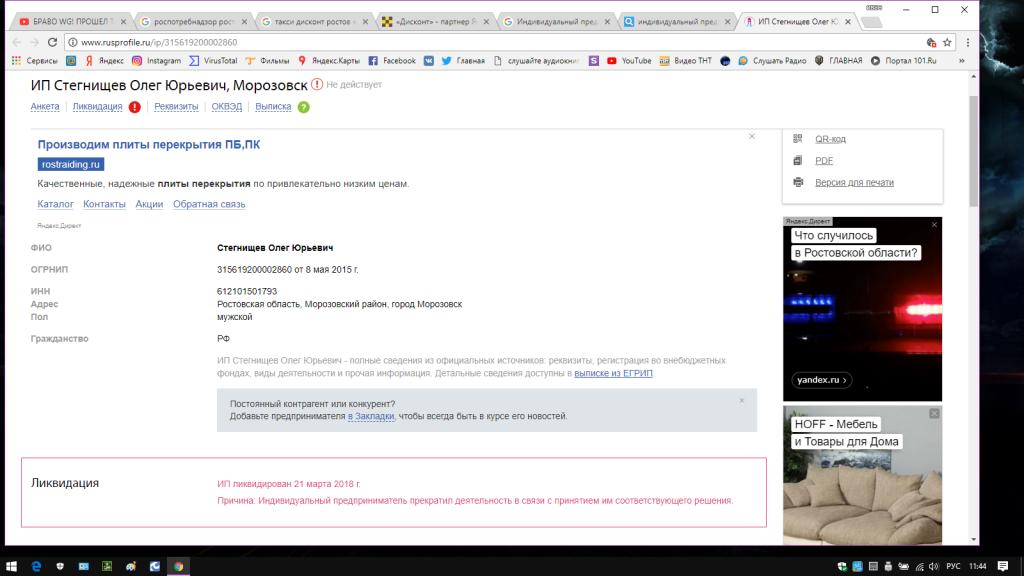Open the Портал 101.Ru bookmark
The width and height of the screenshot is (1024, 576).
click(904, 61)
